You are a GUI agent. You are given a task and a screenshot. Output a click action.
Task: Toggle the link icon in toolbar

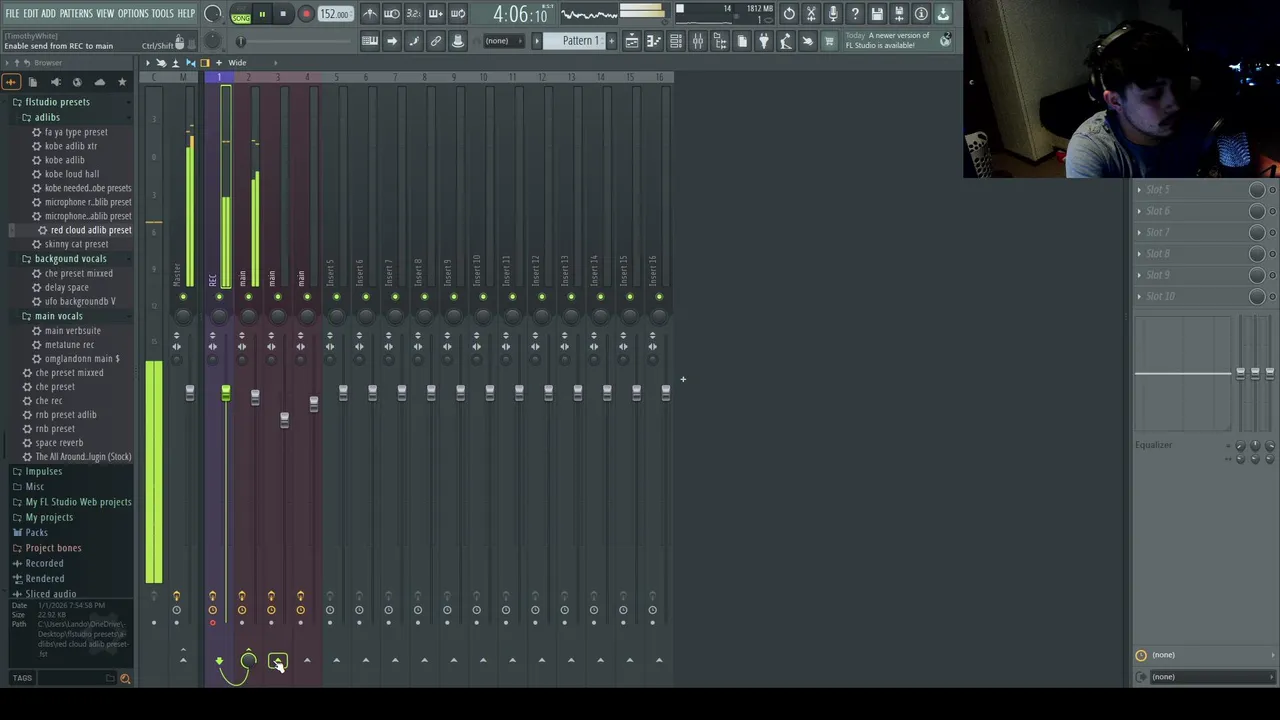[x=436, y=41]
